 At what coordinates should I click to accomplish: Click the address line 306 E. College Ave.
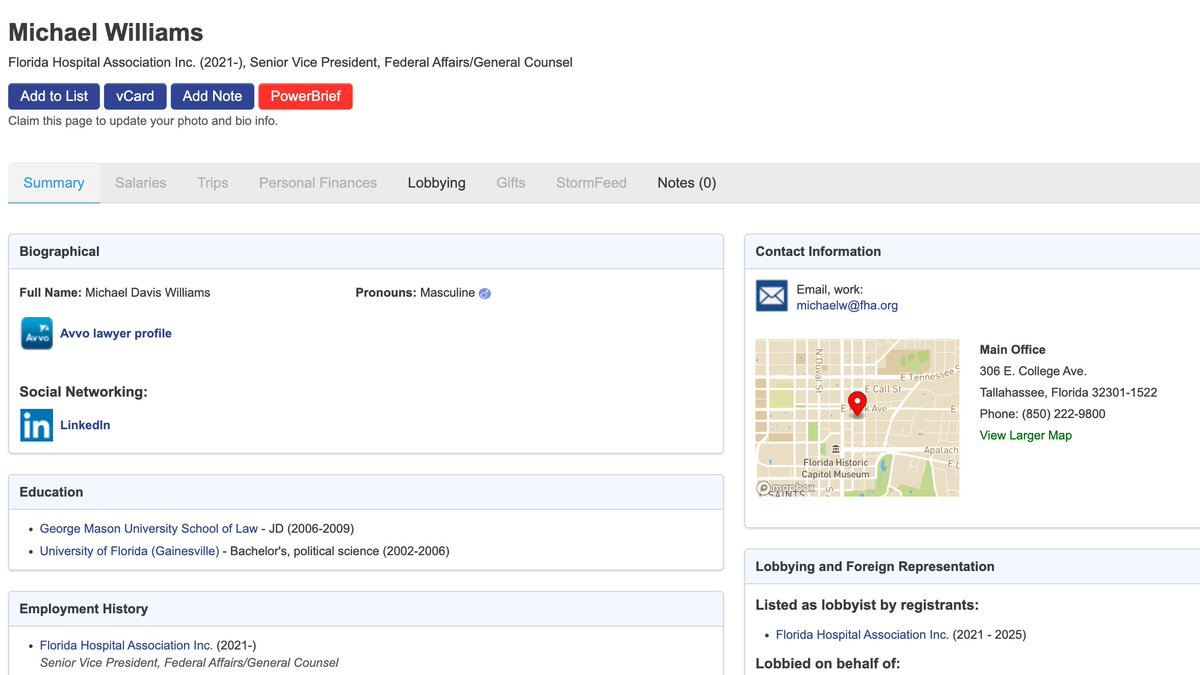pyautogui.click(x=1033, y=371)
